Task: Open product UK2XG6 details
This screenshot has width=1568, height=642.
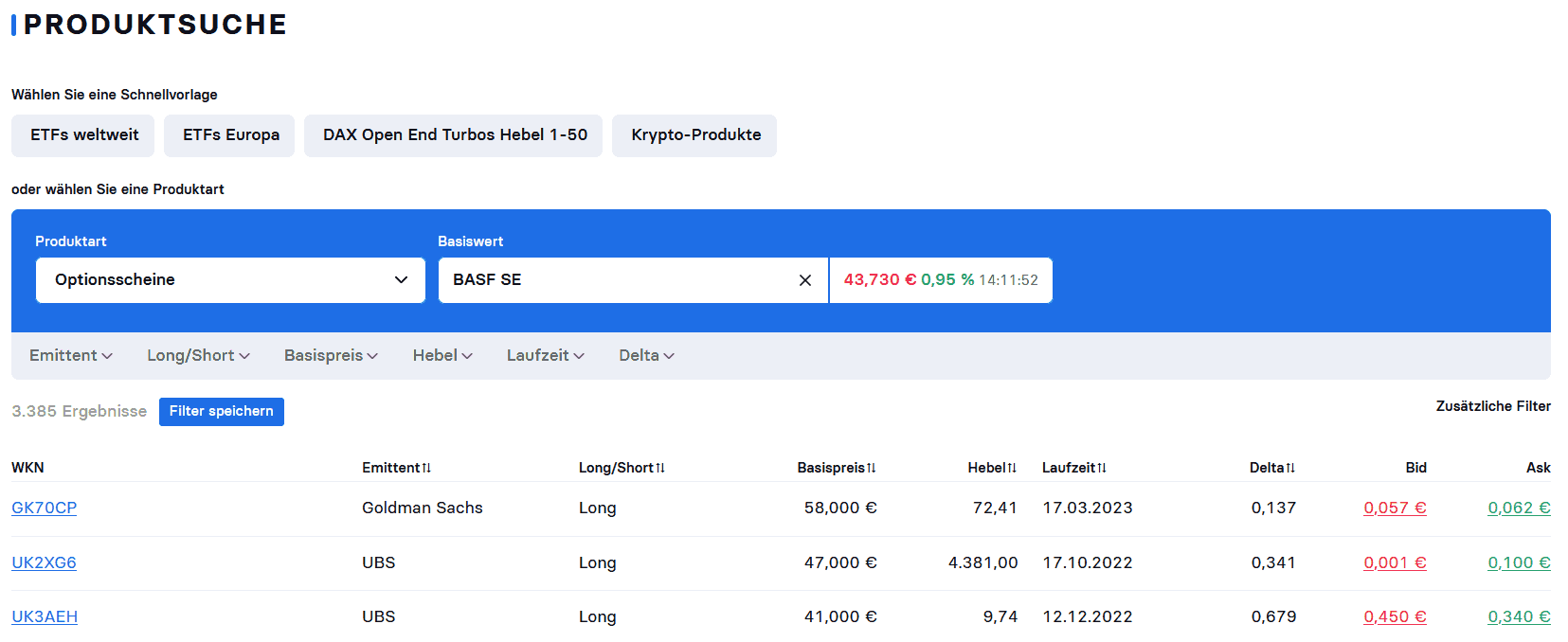Action: 44,563
